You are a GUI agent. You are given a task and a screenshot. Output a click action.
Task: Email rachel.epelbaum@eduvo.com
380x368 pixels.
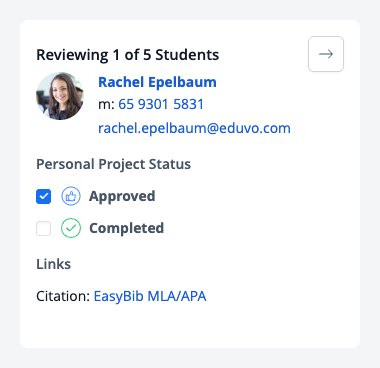click(194, 128)
